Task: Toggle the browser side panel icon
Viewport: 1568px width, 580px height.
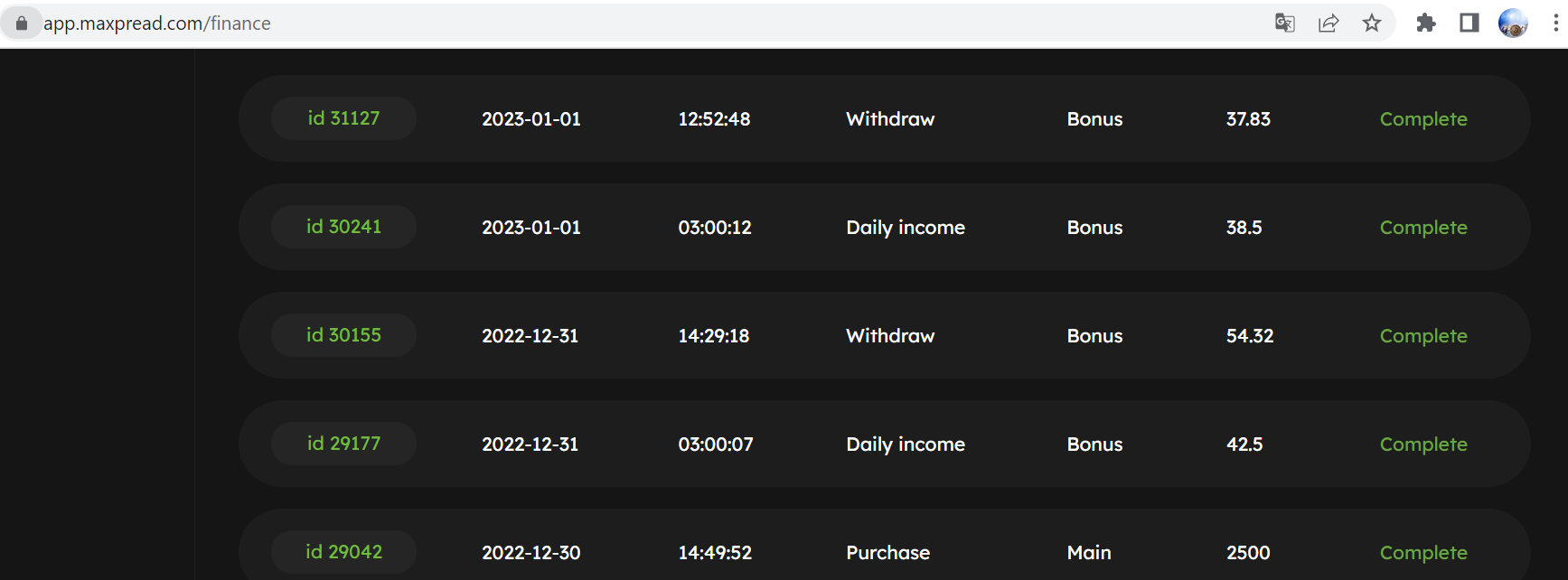Action: coord(1469,23)
